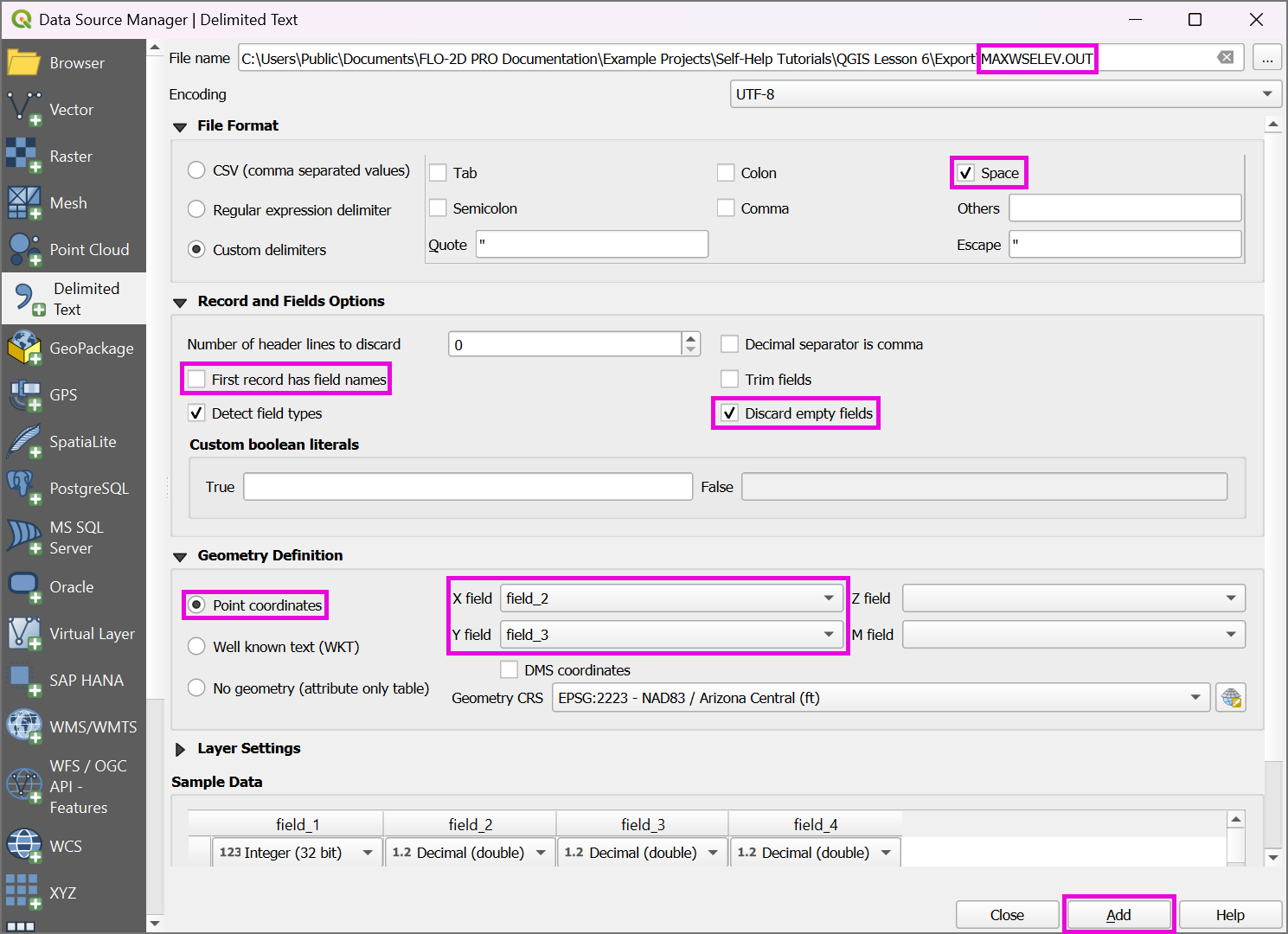Uncheck the Space delimiter checkbox

tap(966, 173)
